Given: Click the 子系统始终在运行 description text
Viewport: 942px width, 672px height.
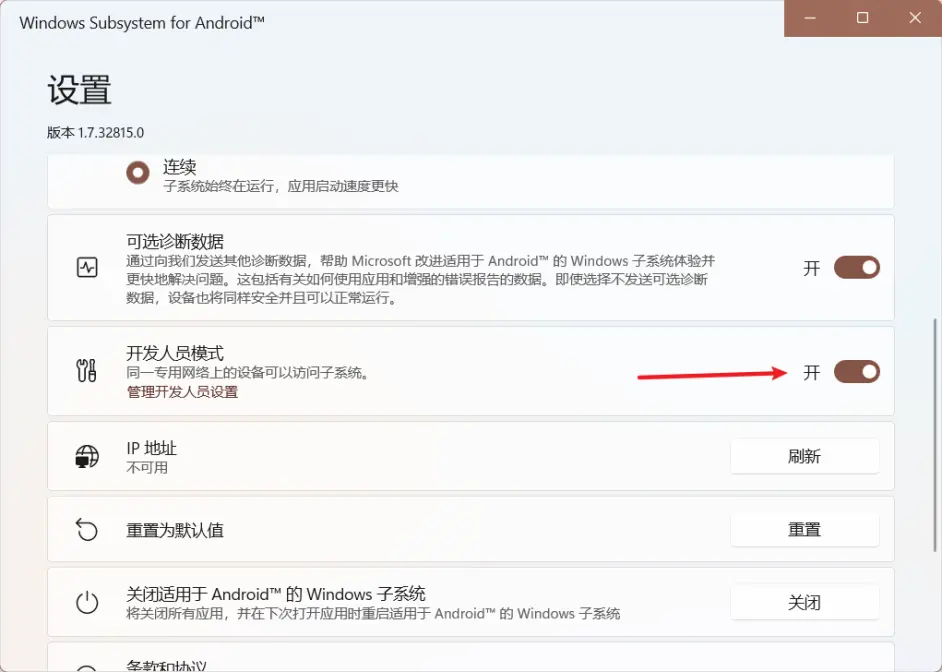Looking at the screenshot, I should (281, 186).
